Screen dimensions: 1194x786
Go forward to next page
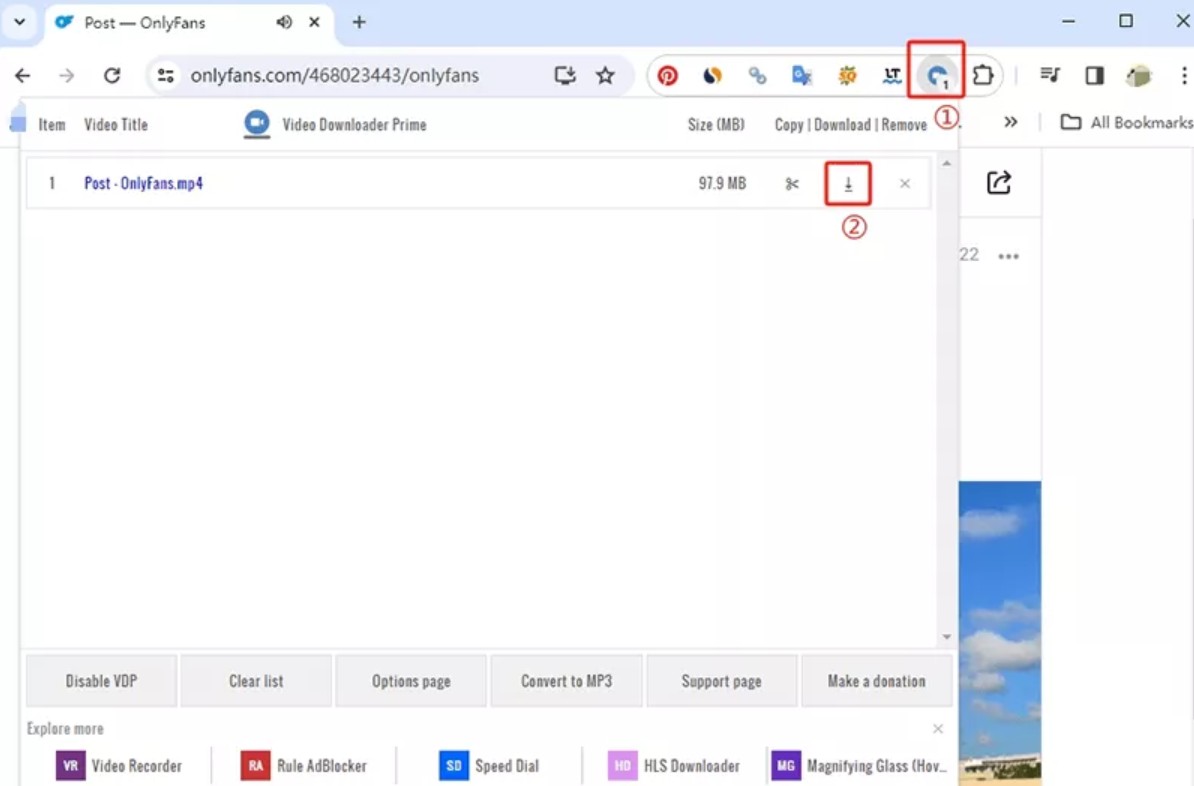tap(67, 75)
